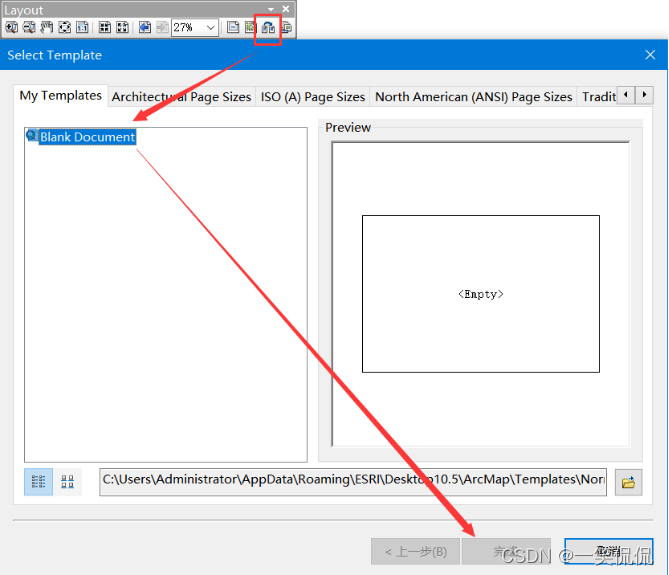Select the Layout Zoom Out tool
The height and width of the screenshot is (575, 669).
tap(29, 28)
